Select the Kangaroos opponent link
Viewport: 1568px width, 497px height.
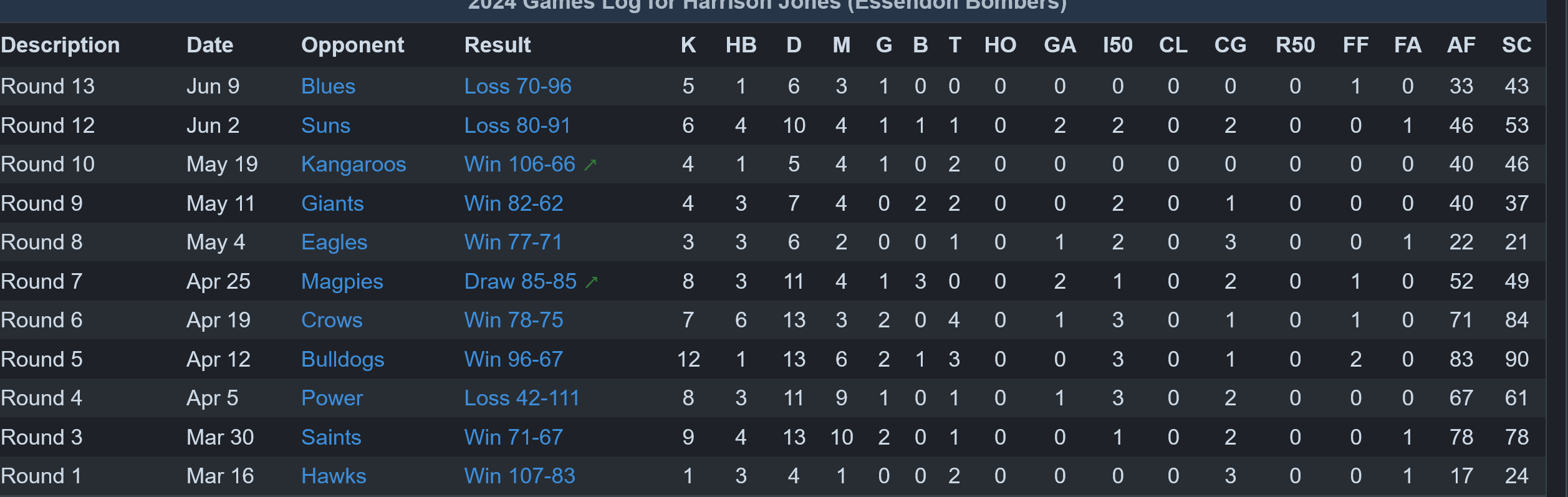[354, 164]
